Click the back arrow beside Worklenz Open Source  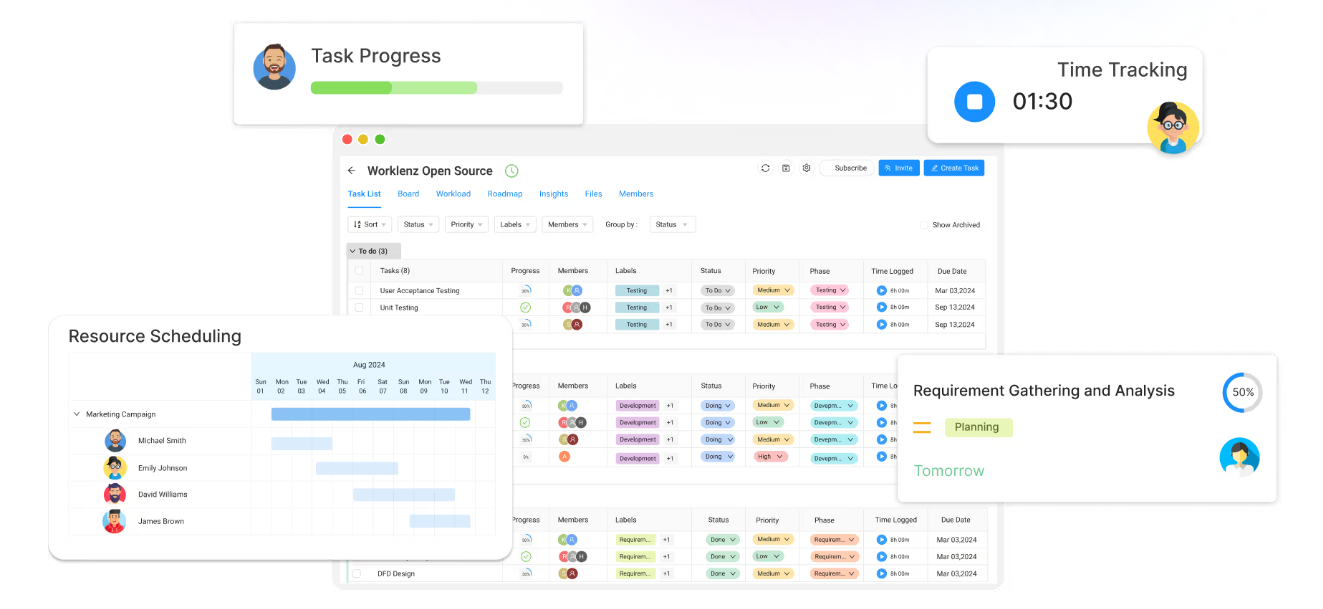pos(351,171)
